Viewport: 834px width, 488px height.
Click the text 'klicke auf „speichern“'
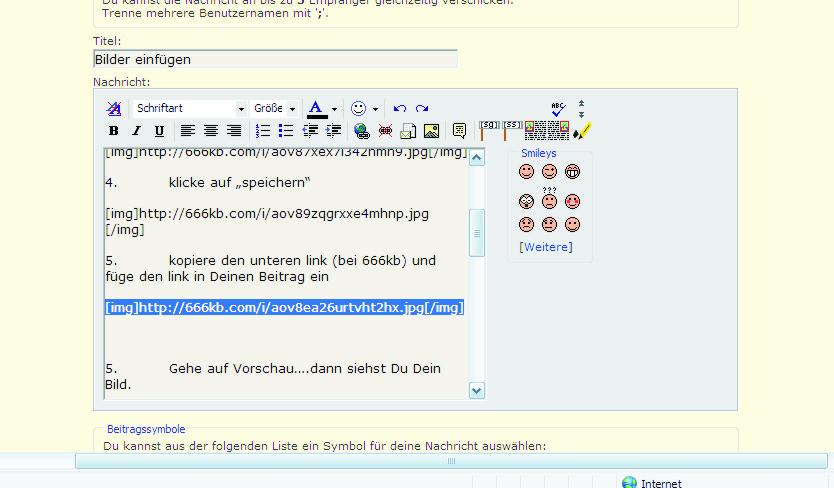240,183
